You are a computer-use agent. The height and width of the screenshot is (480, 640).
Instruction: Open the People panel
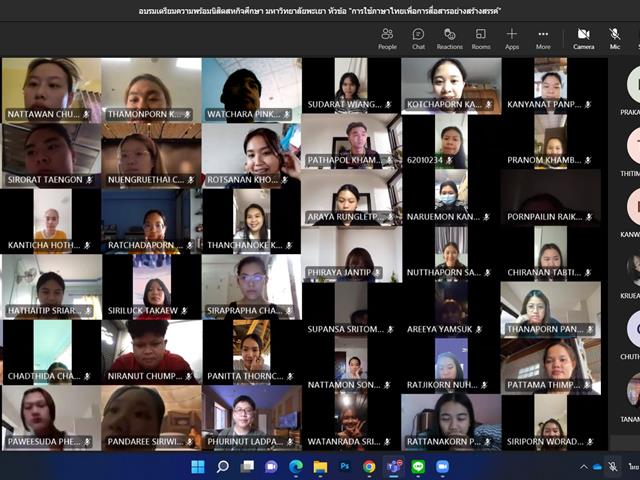tap(387, 39)
